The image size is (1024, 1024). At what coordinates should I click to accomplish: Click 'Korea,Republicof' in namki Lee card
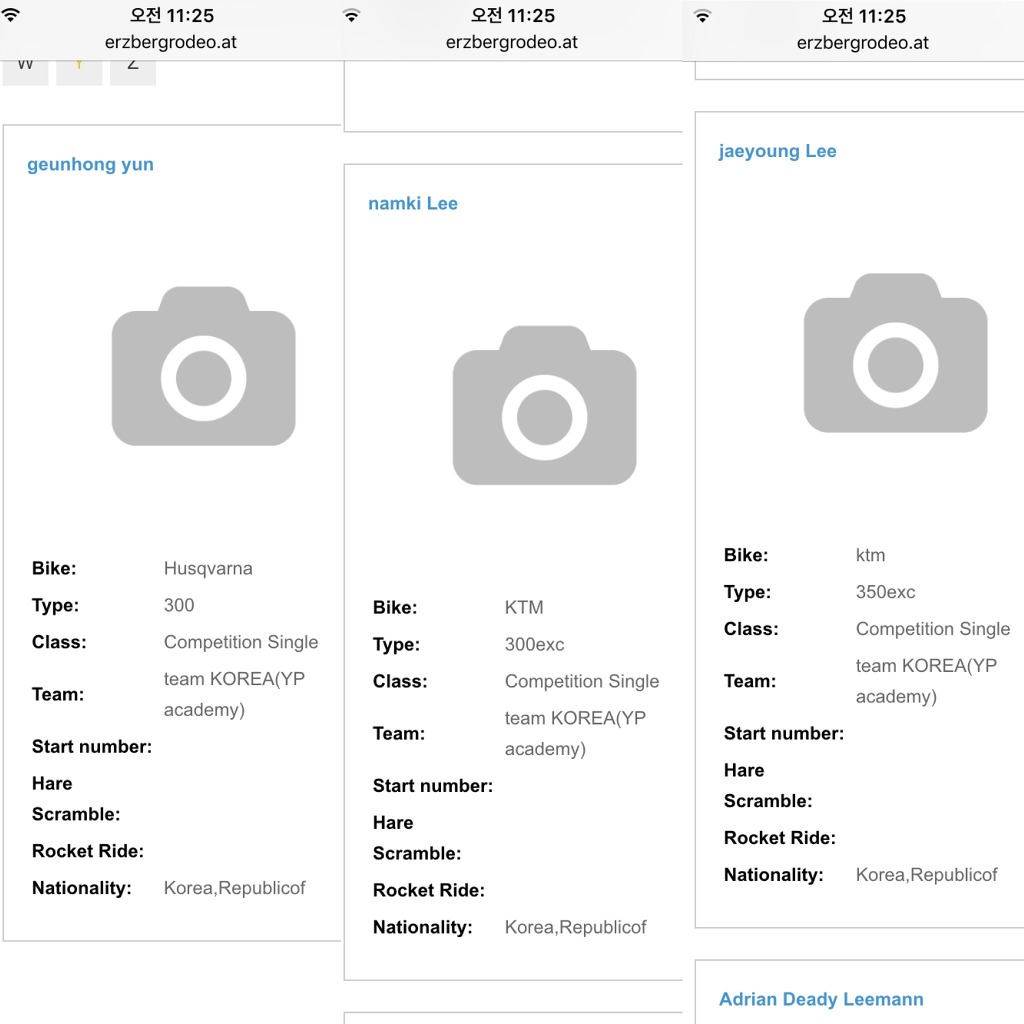click(575, 927)
